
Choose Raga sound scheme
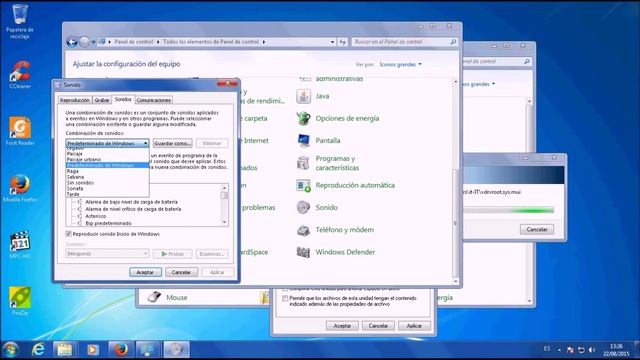(x=107, y=171)
